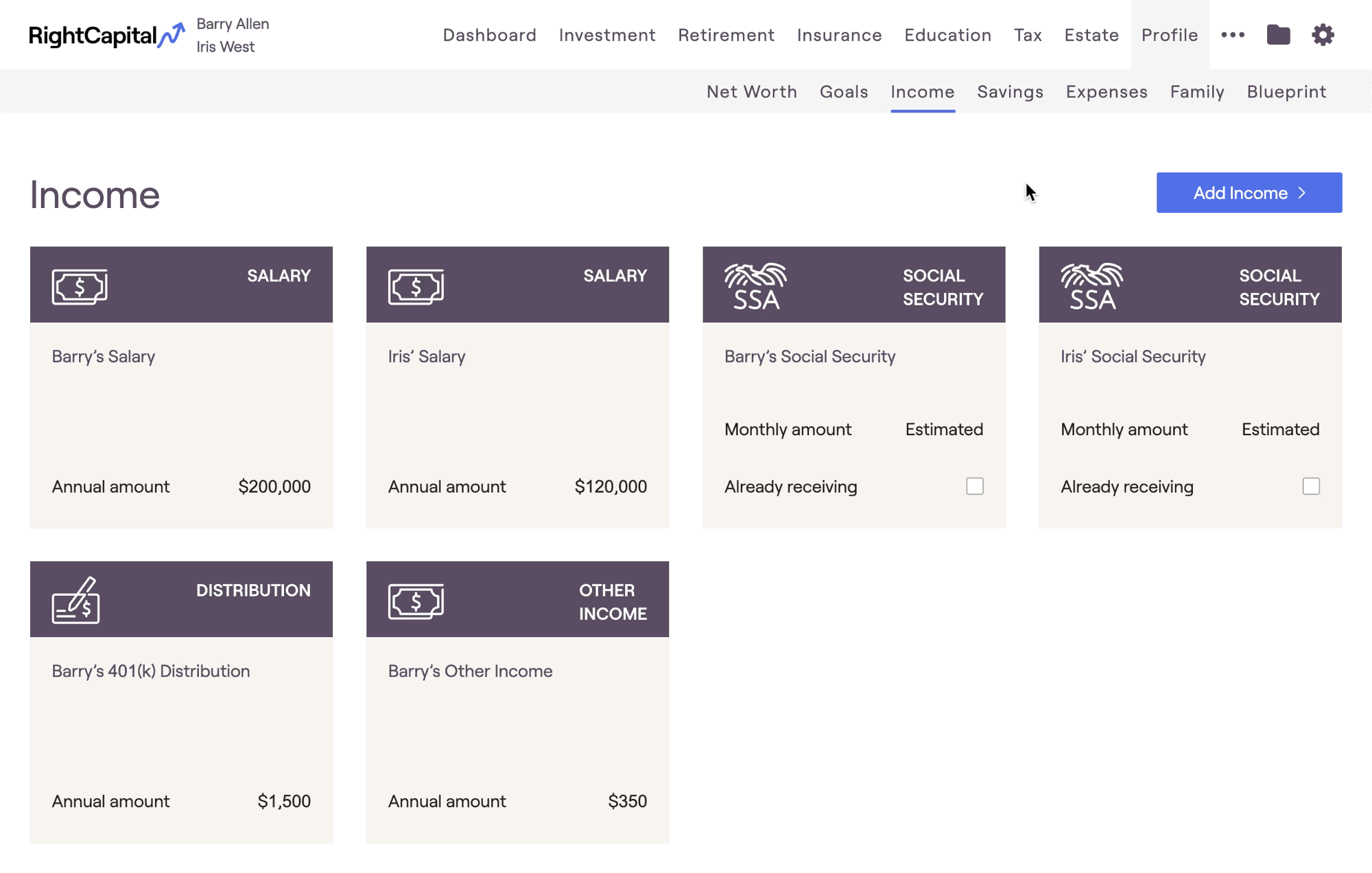Switch to the Net Worth tab
Image resolution: width=1372 pixels, height=873 pixels.
[x=752, y=91]
